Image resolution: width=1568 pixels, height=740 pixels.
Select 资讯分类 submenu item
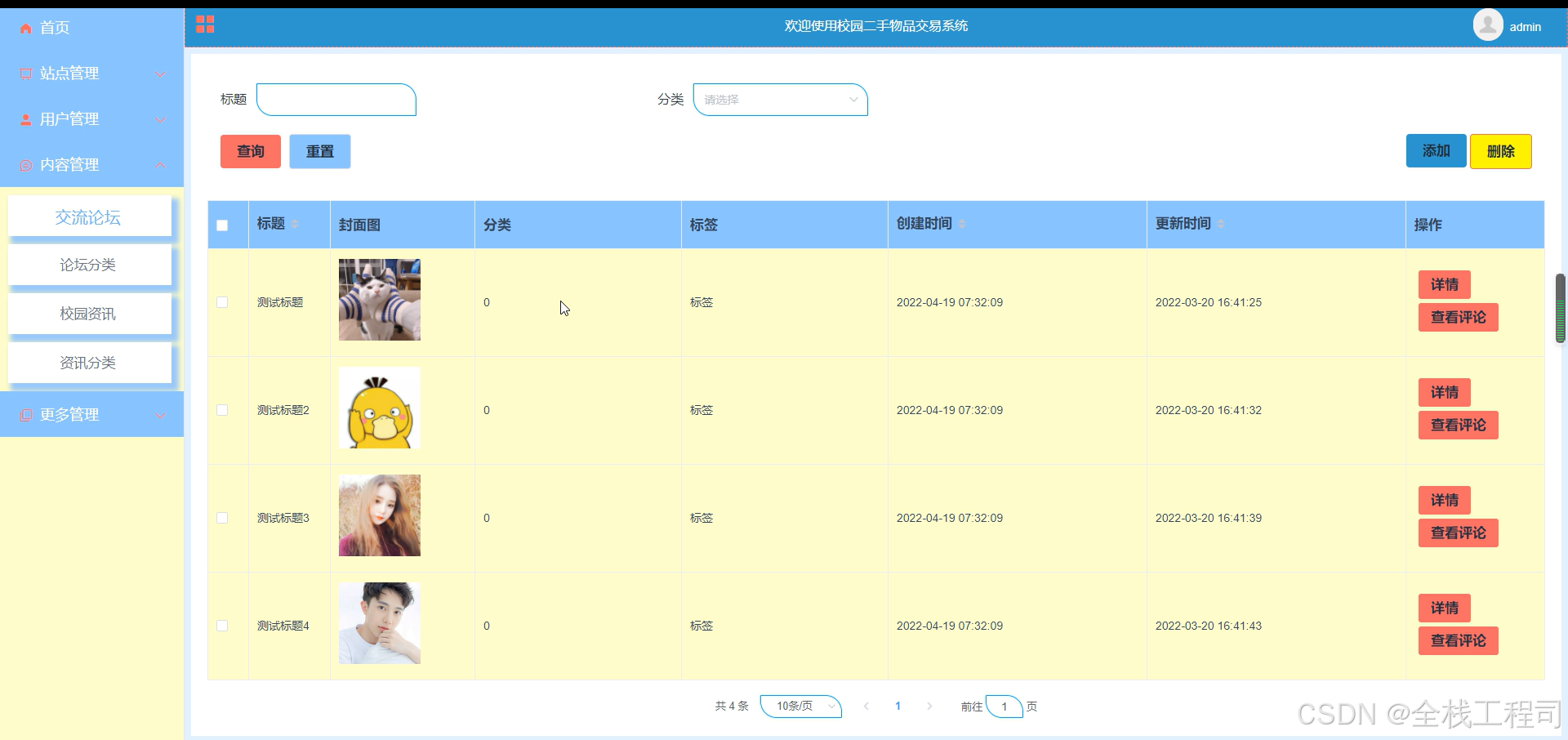click(x=90, y=363)
